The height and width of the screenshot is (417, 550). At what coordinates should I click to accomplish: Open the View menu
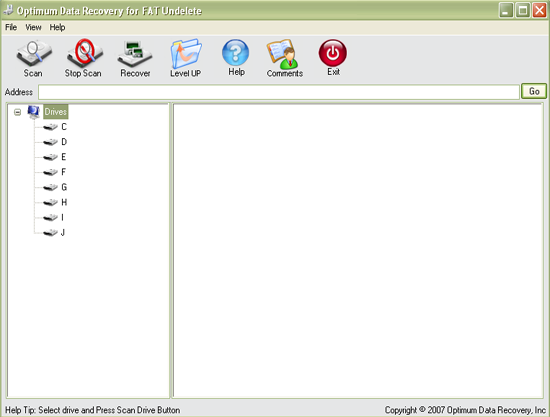[x=33, y=27]
